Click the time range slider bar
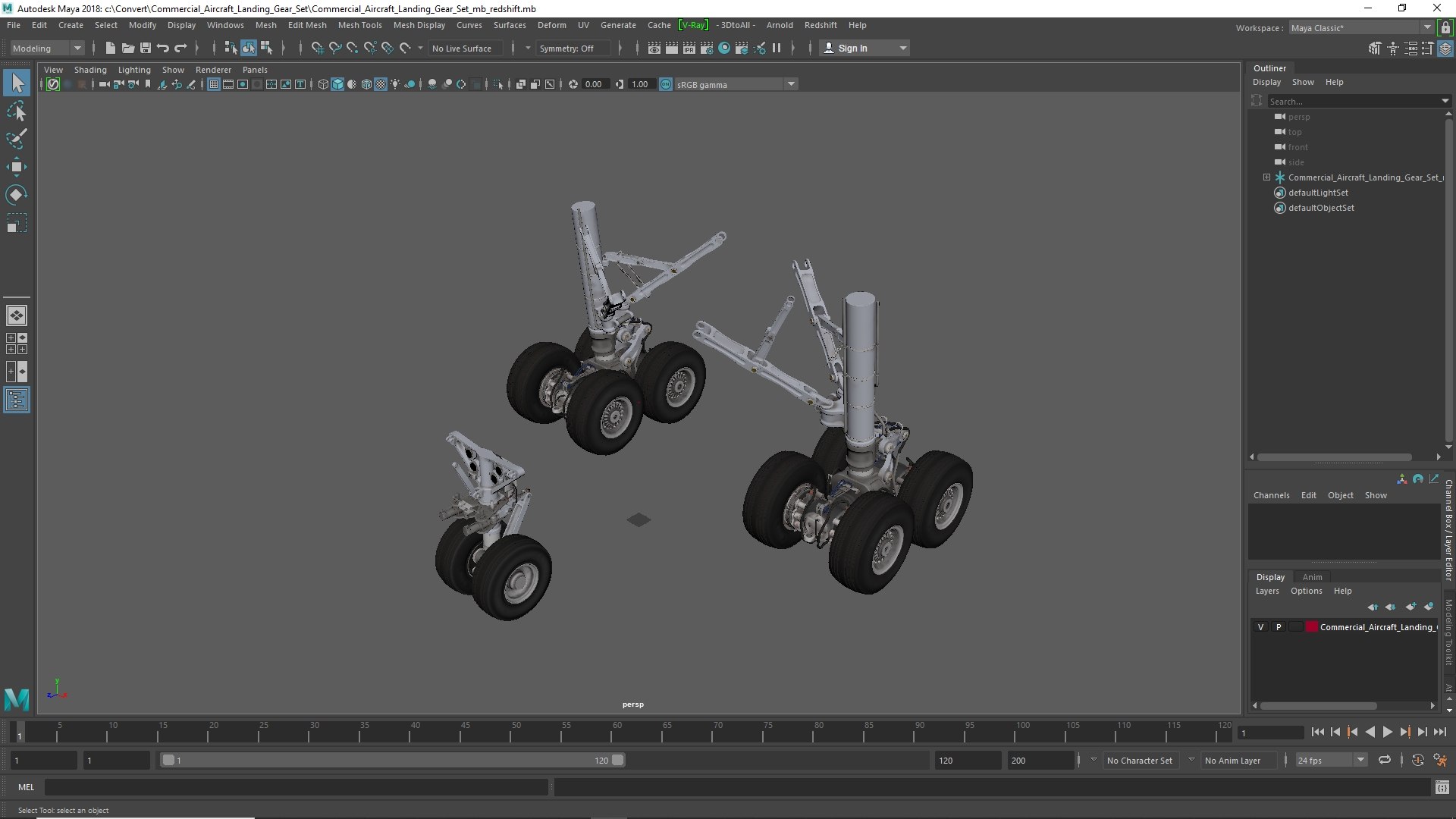Viewport: 1456px width, 819px height. (x=393, y=760)
